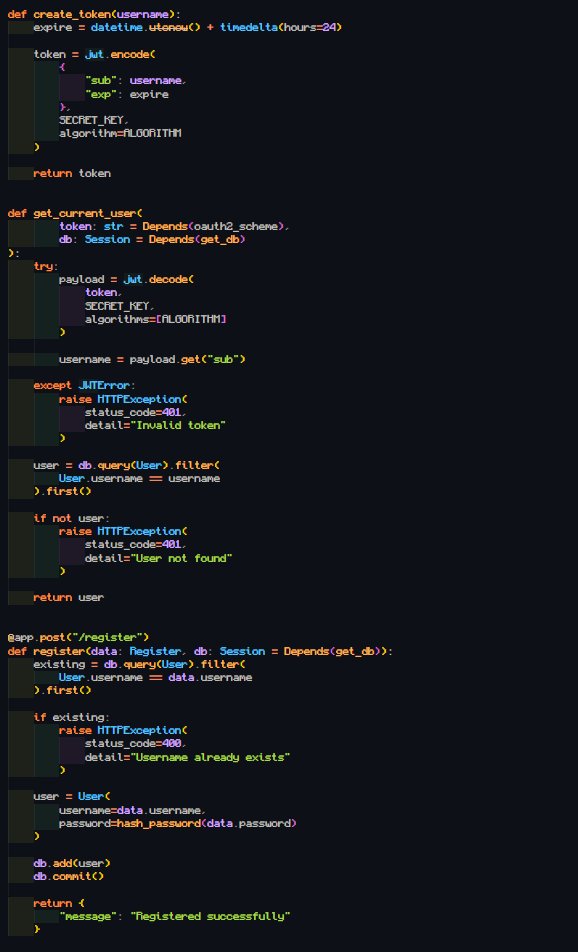Click the 'User.username == data.username' filter line
Viewport: 578px width, 952px height.
[x=155, y=677]
